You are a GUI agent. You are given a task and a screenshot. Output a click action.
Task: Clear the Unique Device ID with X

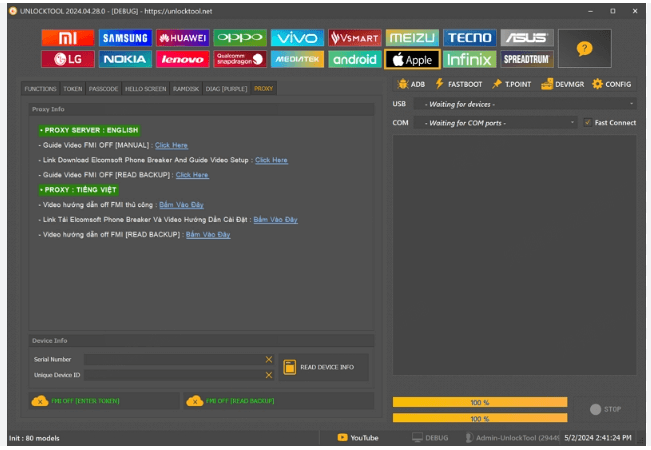coord(269,375)
